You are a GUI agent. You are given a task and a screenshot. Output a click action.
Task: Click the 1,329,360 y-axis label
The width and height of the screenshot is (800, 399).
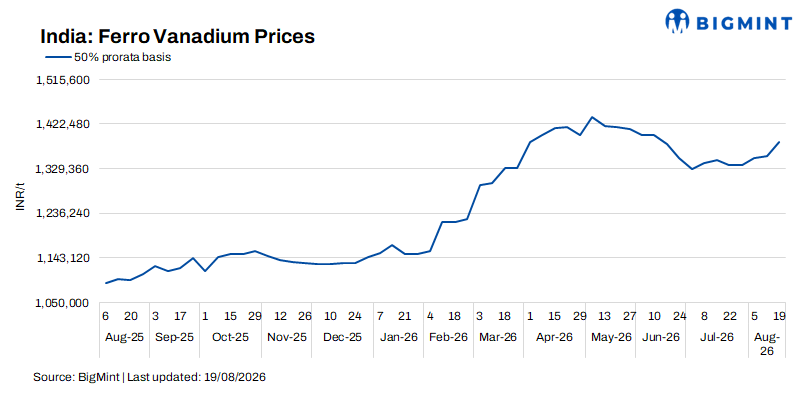point(63,169)
